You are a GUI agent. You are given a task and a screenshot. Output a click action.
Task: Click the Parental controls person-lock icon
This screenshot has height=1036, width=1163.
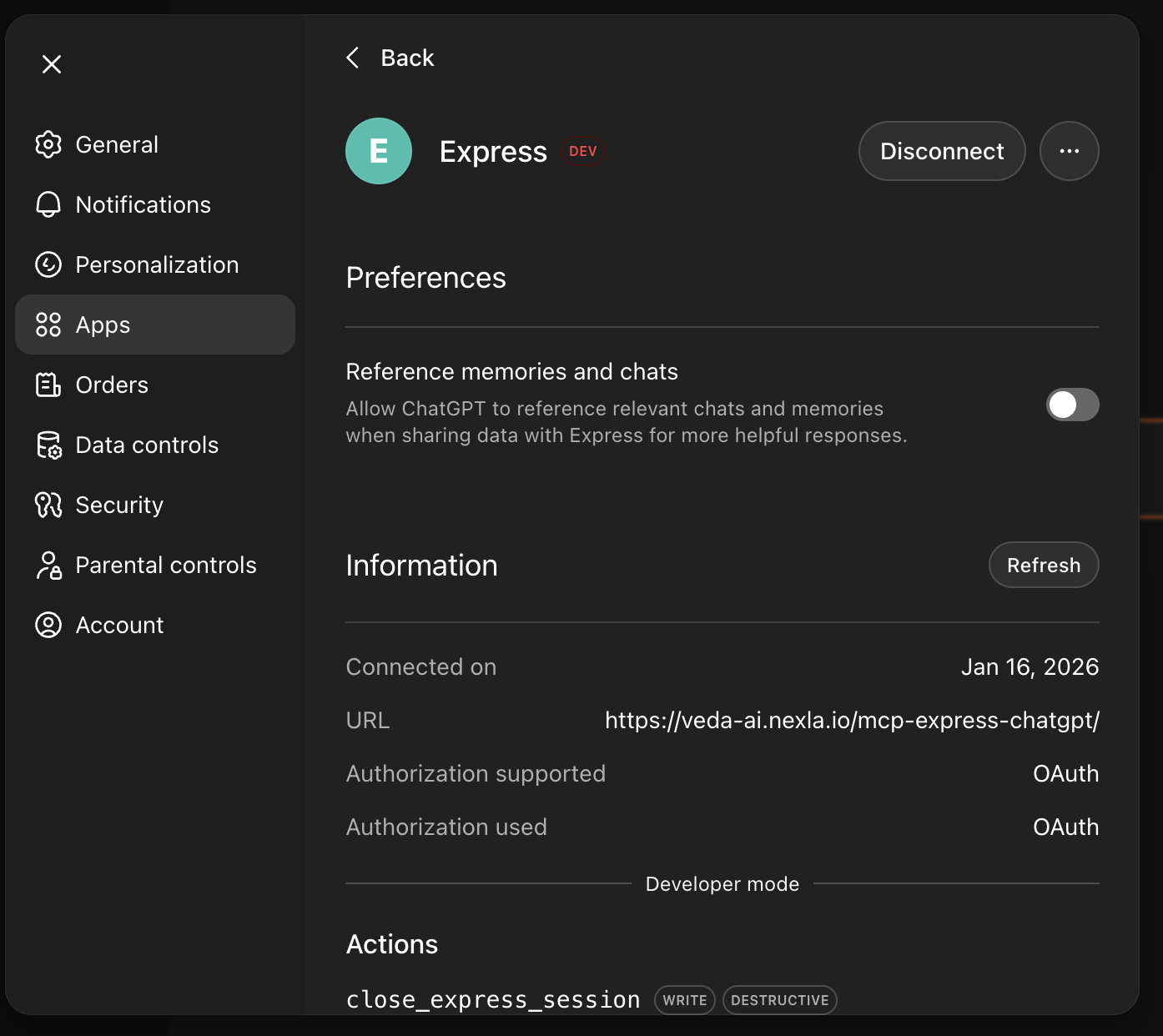(x=48, y=565)
